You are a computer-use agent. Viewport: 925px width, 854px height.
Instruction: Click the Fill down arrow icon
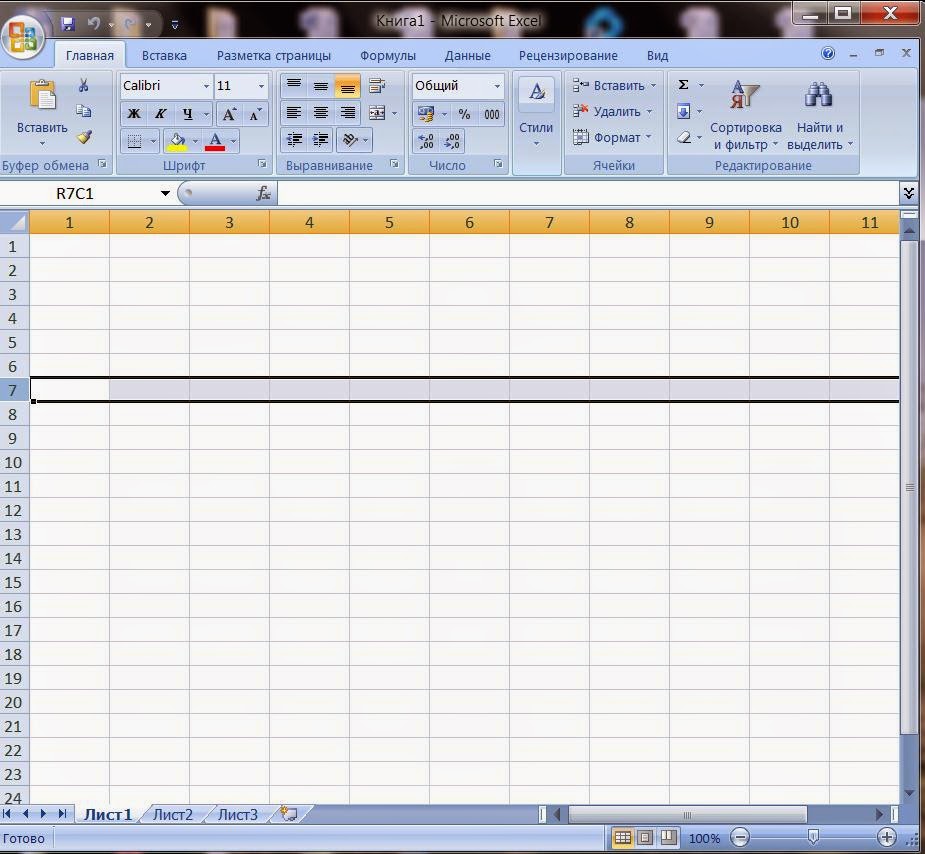683,111
